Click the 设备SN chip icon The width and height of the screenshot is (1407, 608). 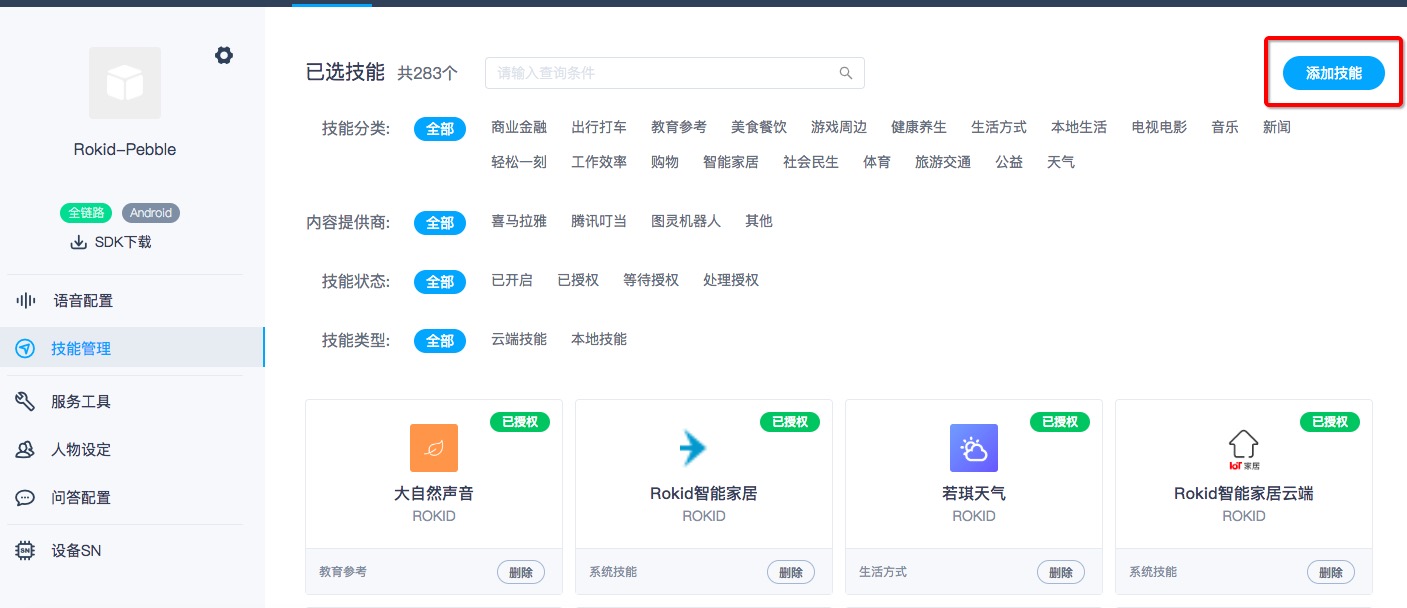click(25, 551)
